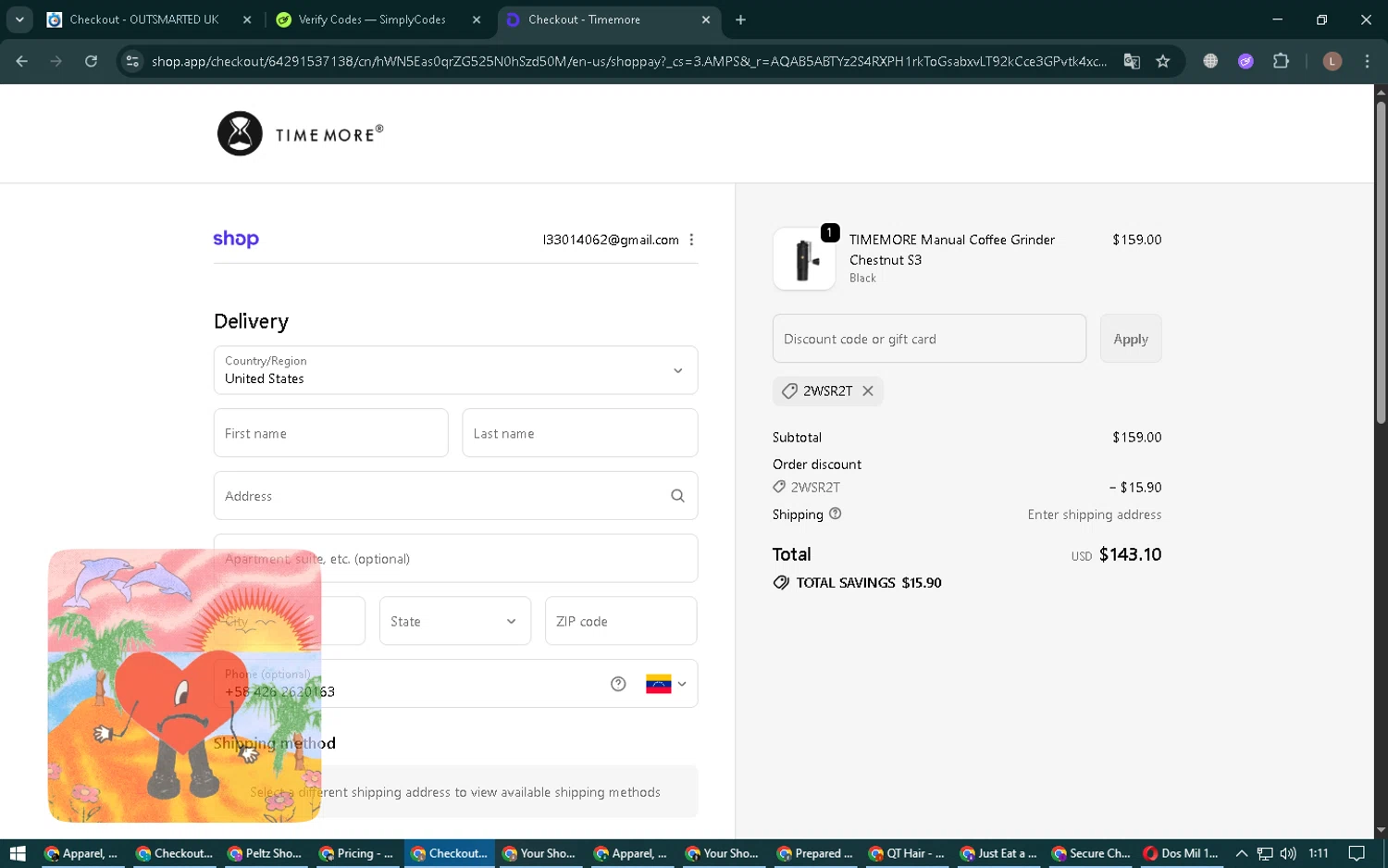This screenshot has height=868, width=1388.
Task: Show hidden system tray icons
Action: click(1242, 853)
